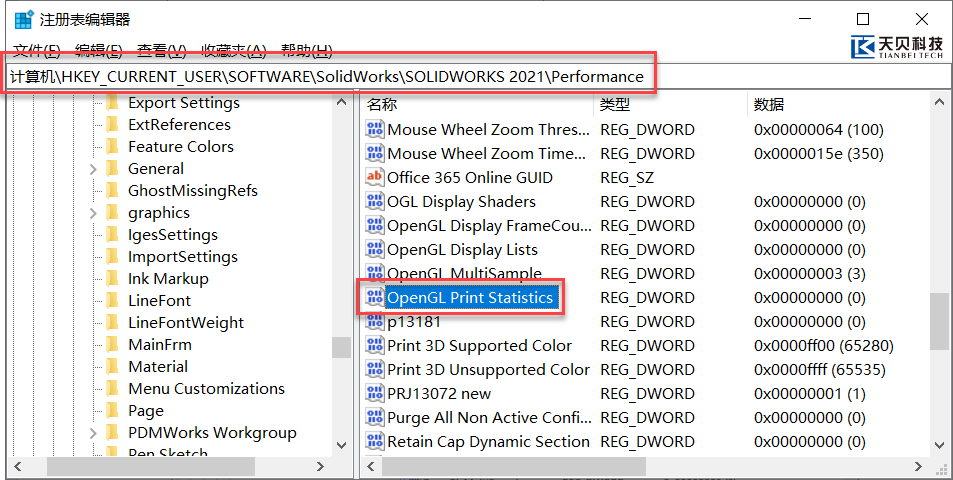
Task: Click the folder icon of GhostMissingRefs
Action: coord(112,191)
